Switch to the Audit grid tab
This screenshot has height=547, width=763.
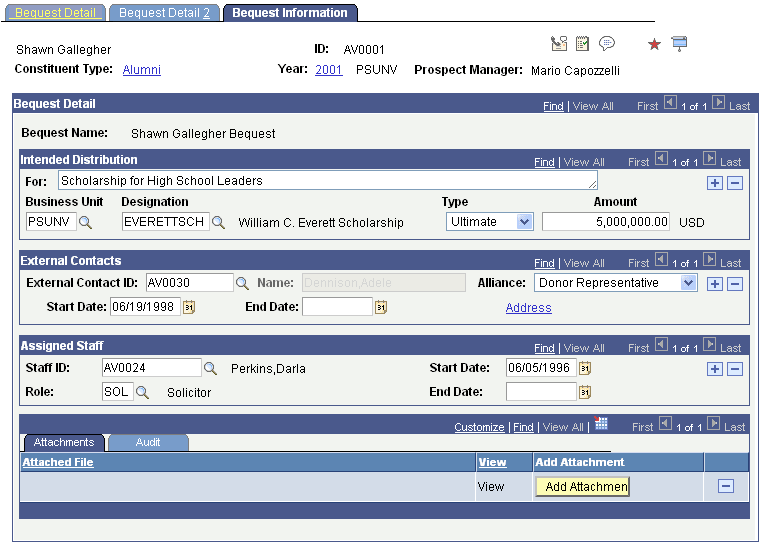point(148,442)
